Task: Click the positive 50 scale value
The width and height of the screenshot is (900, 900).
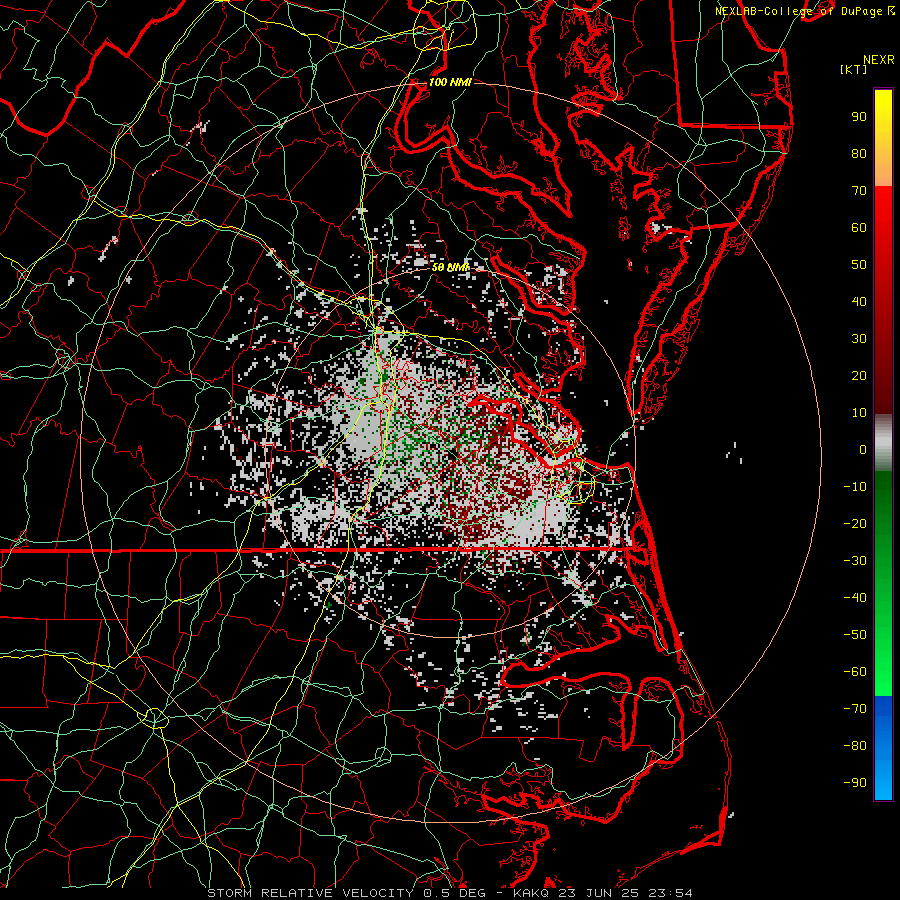Action: coord(859,265)
